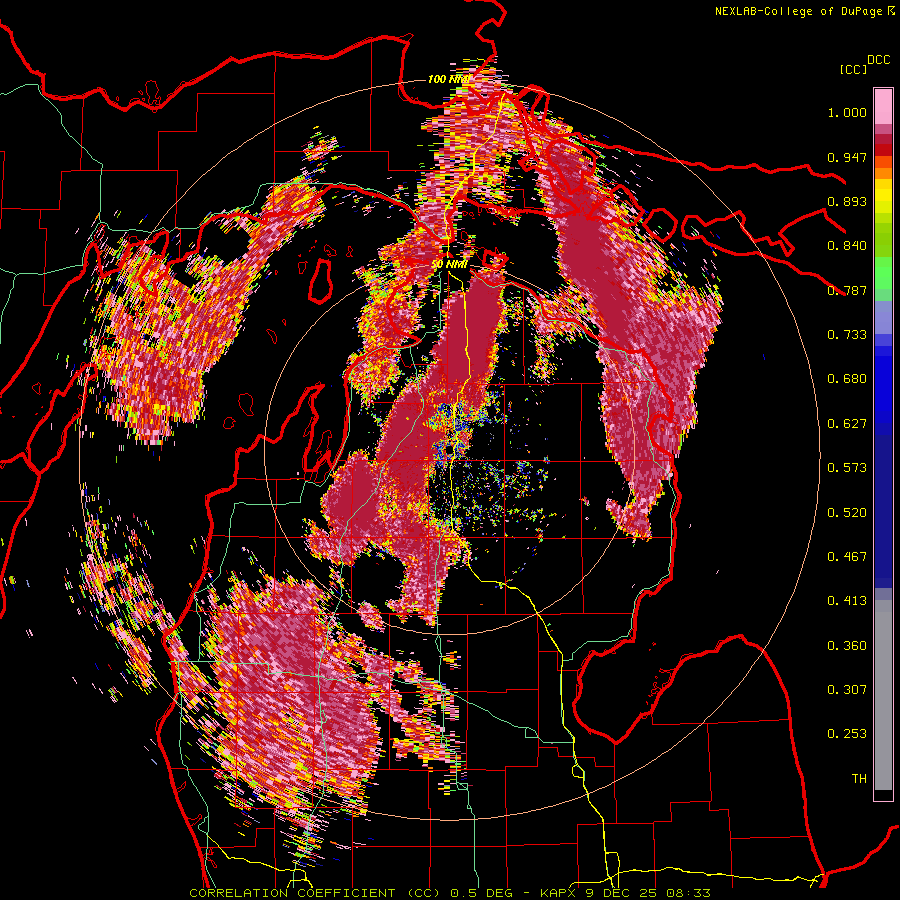The height and width of the screenshot is (900, 900).
Task: Click the NEXLAB-College of DuPage credit text
Action: click(798, 11)
